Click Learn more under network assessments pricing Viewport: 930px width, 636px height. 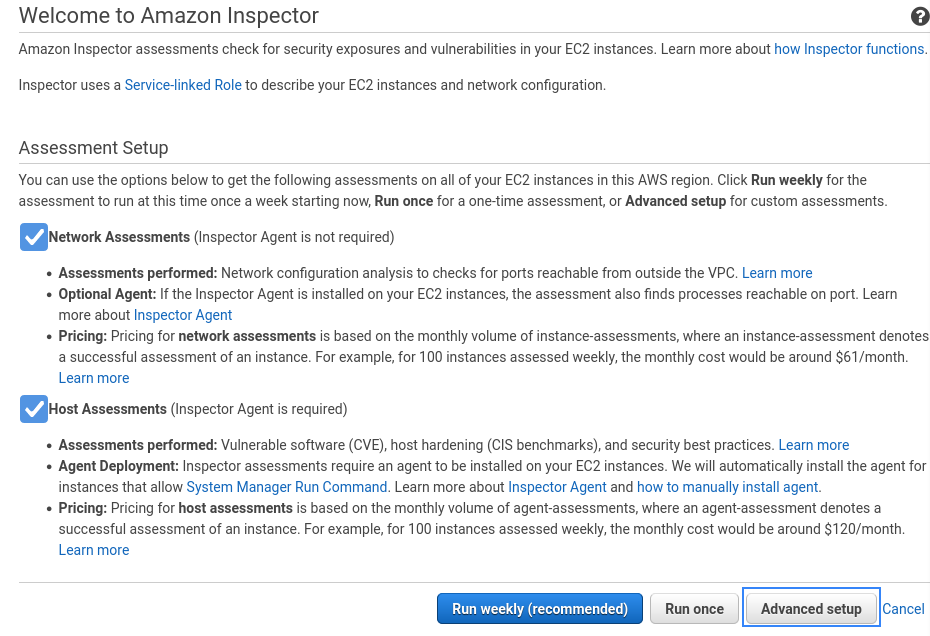[94, 378]
